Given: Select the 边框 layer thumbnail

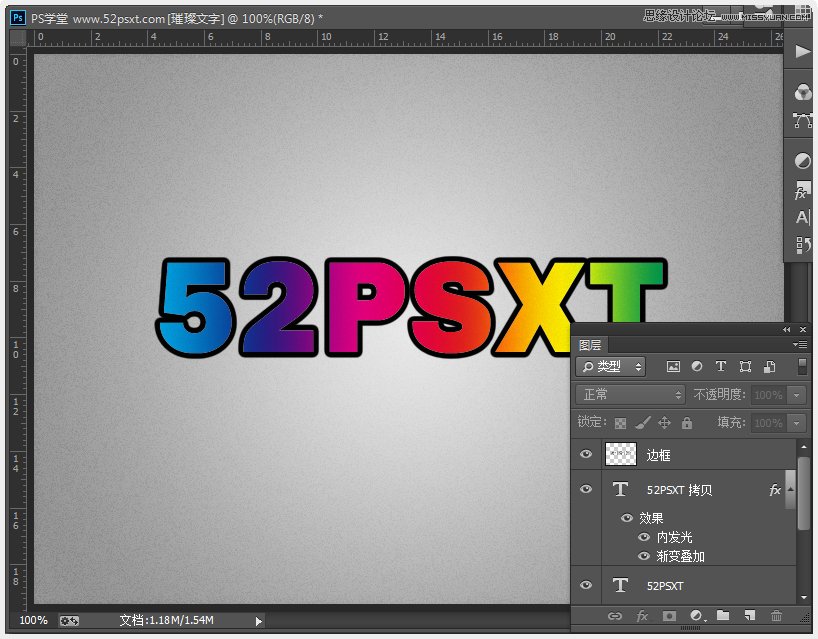Looking at the screenshot, I should point(621,454).
